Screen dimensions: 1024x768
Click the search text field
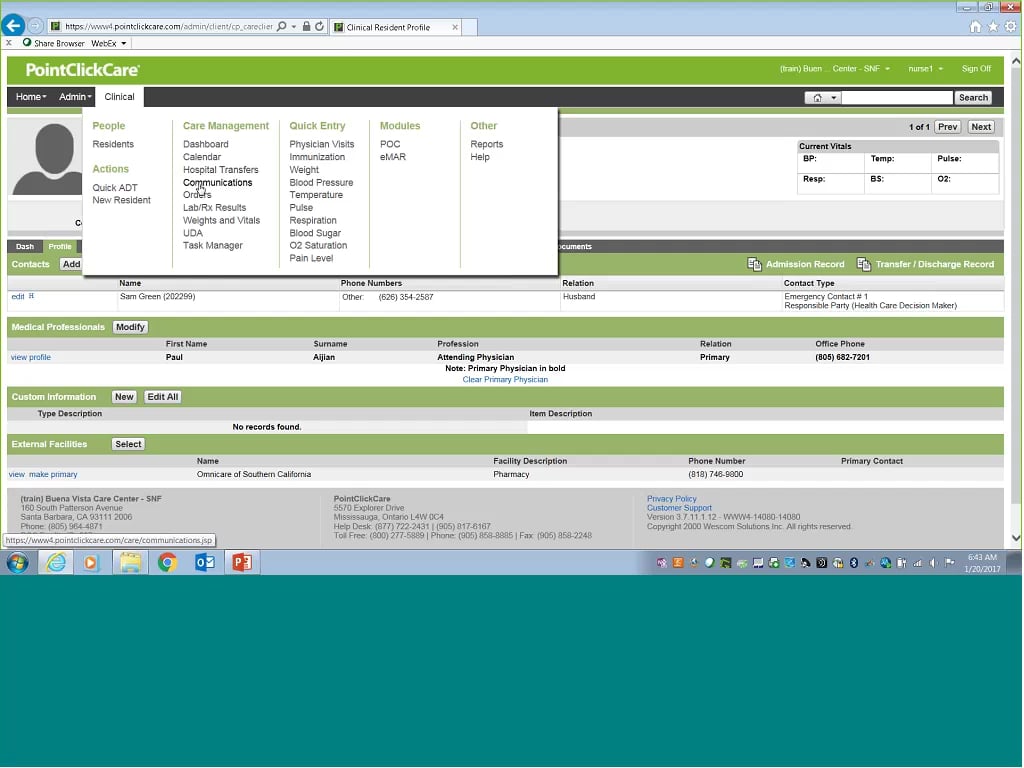(x=897, y=98)
